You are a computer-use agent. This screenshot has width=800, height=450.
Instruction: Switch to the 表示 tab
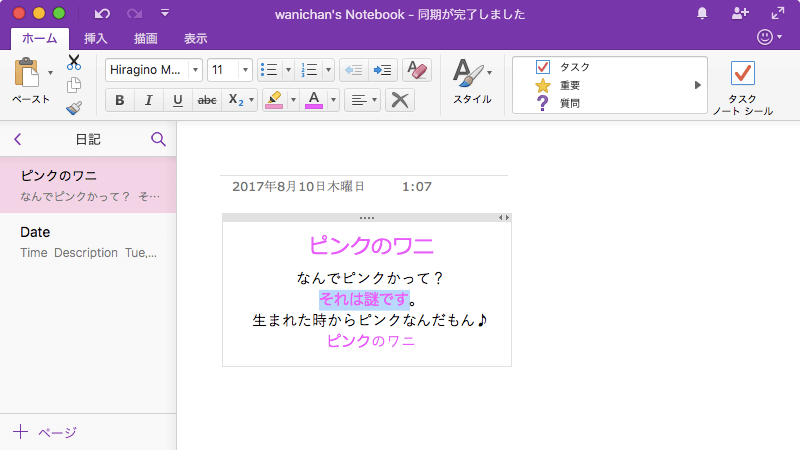(x=195, y=38)
